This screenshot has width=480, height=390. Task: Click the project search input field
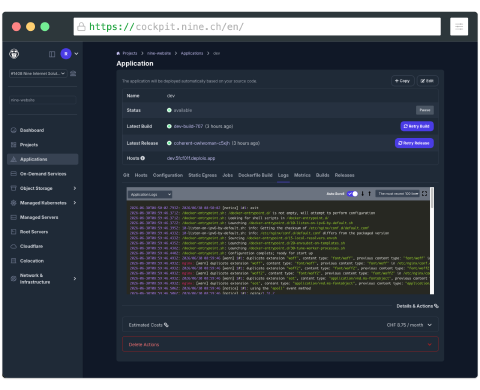tap(43, 100)
